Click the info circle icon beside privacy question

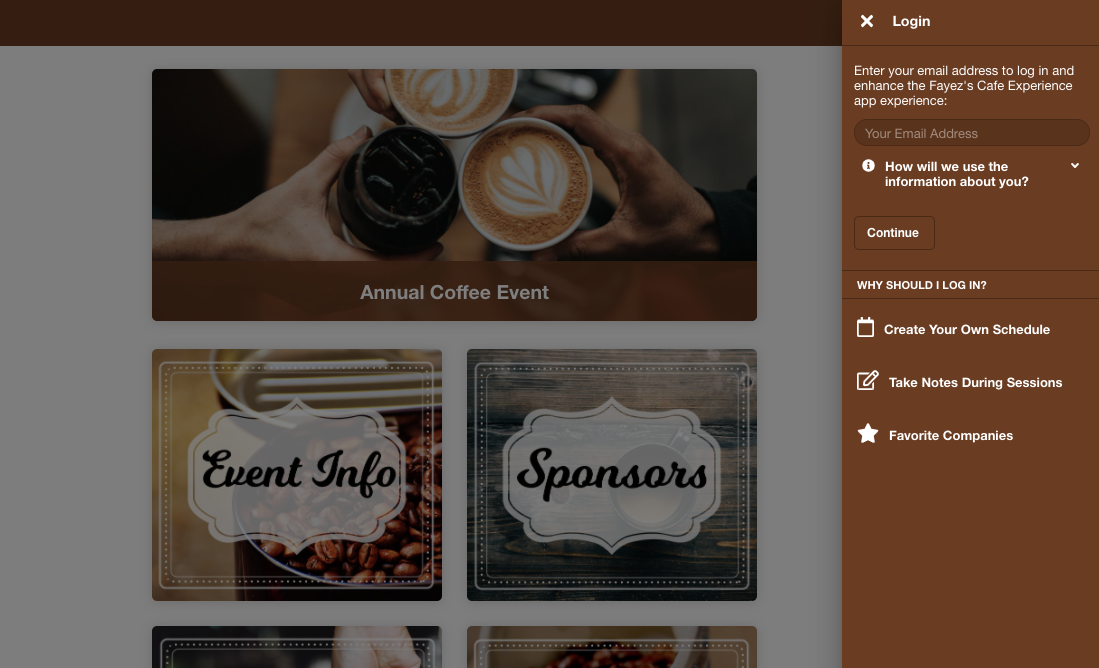(868, 166)
